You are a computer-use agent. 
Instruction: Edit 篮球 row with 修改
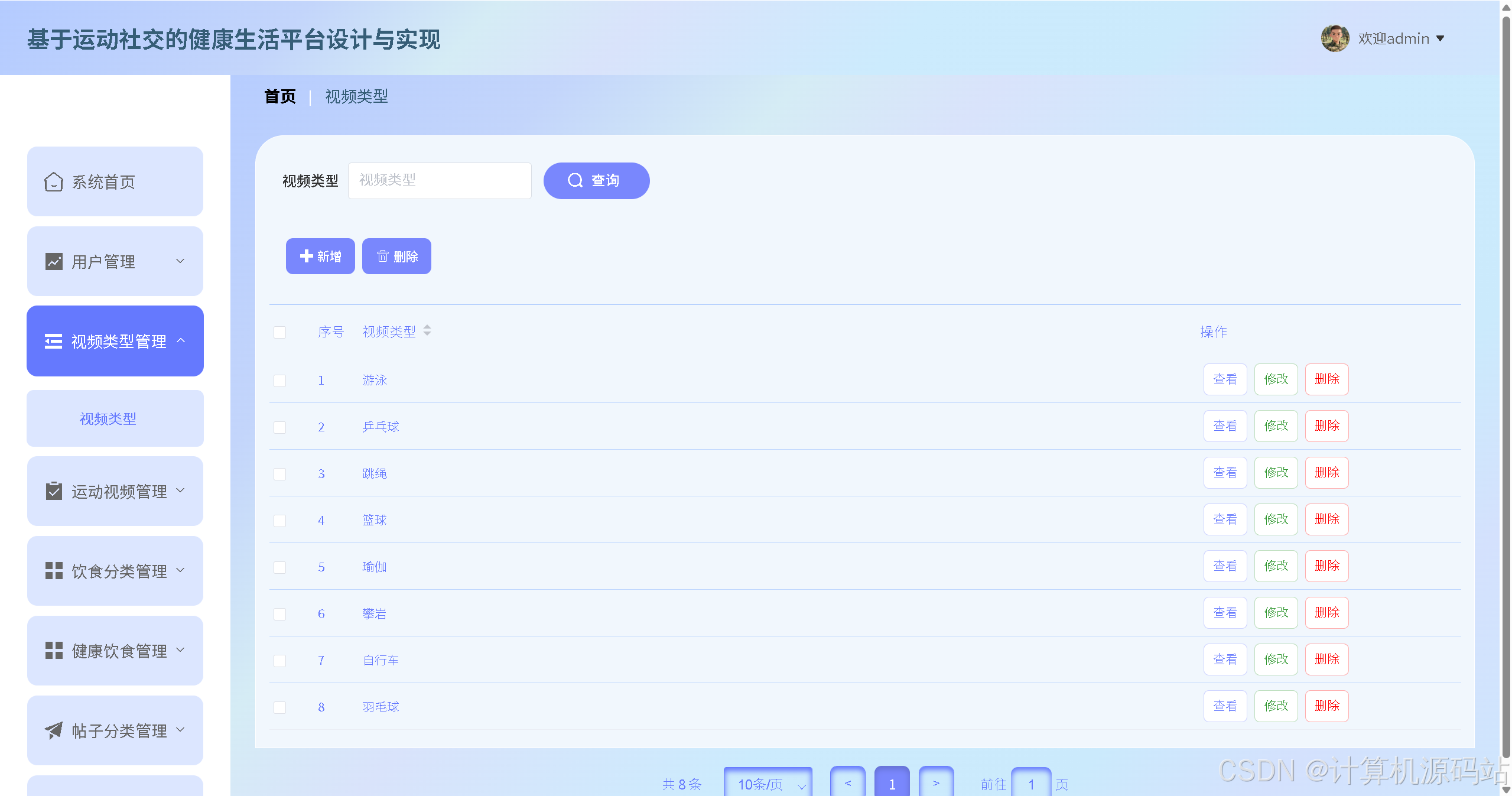point(1276,519)
